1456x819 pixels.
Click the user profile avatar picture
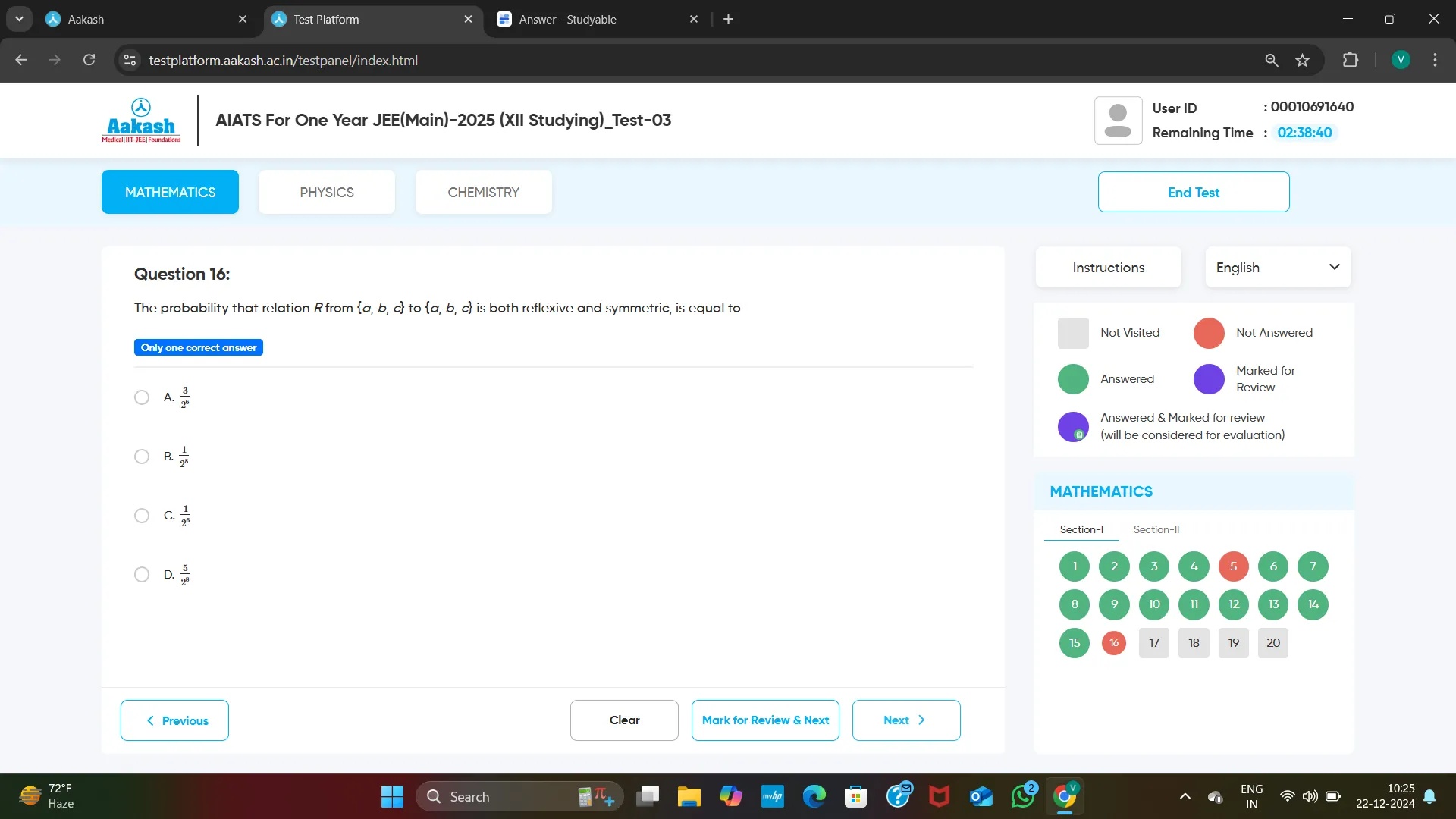[1118, 121]
